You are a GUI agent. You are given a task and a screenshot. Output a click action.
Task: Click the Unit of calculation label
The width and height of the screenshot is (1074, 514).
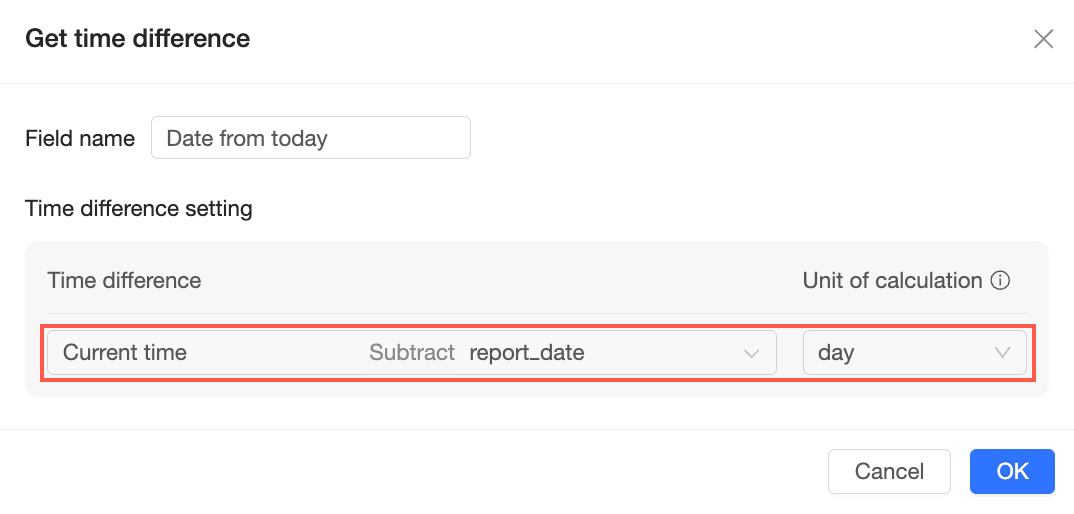coord(892,281)
